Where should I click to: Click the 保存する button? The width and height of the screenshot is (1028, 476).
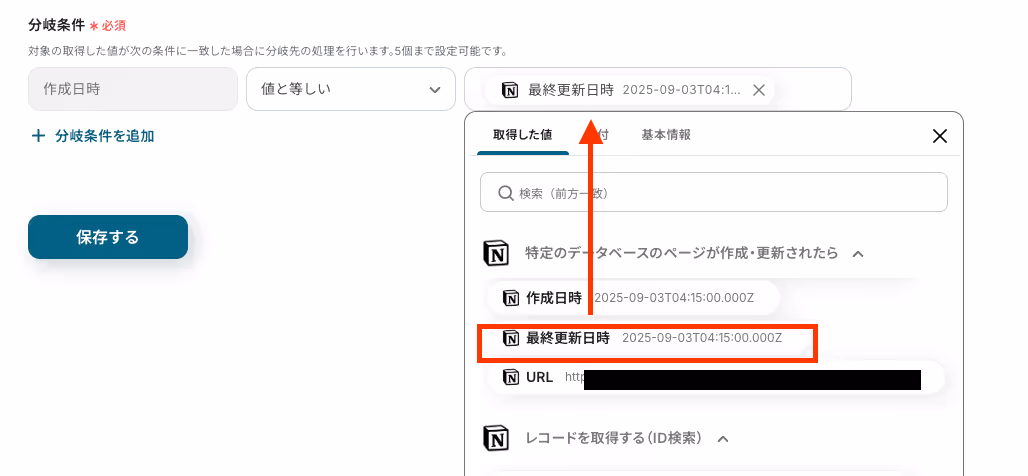[x=108, y=237]
